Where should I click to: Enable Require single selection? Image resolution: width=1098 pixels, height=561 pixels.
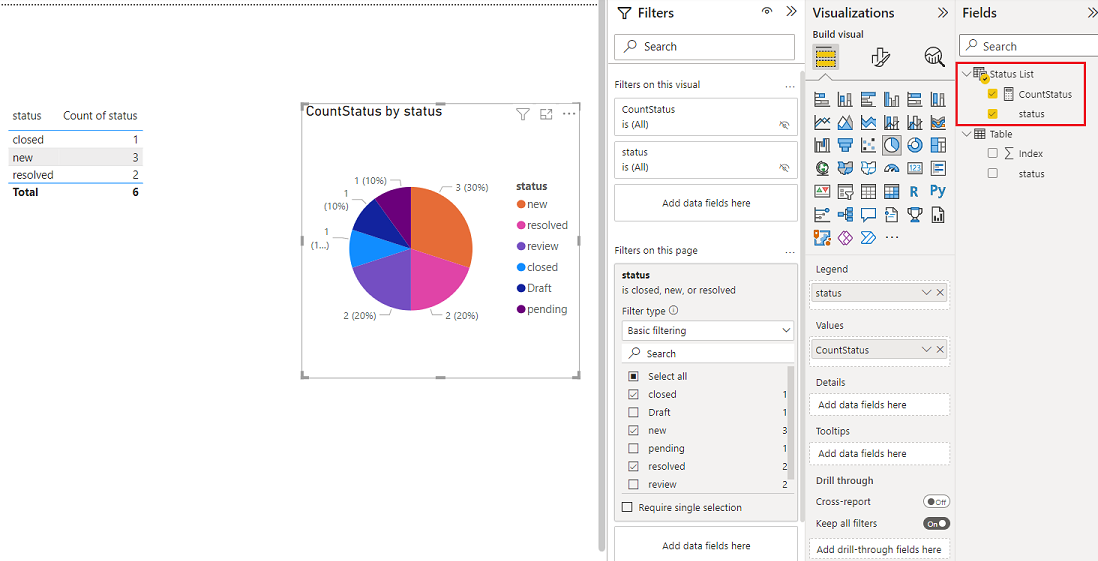click(x=627, y=507)
